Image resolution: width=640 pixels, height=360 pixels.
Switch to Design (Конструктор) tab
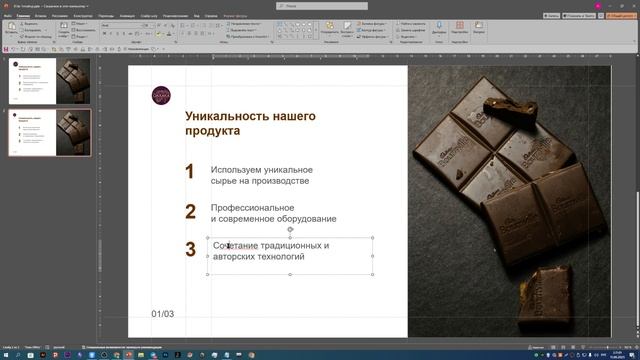click(83, 16)
